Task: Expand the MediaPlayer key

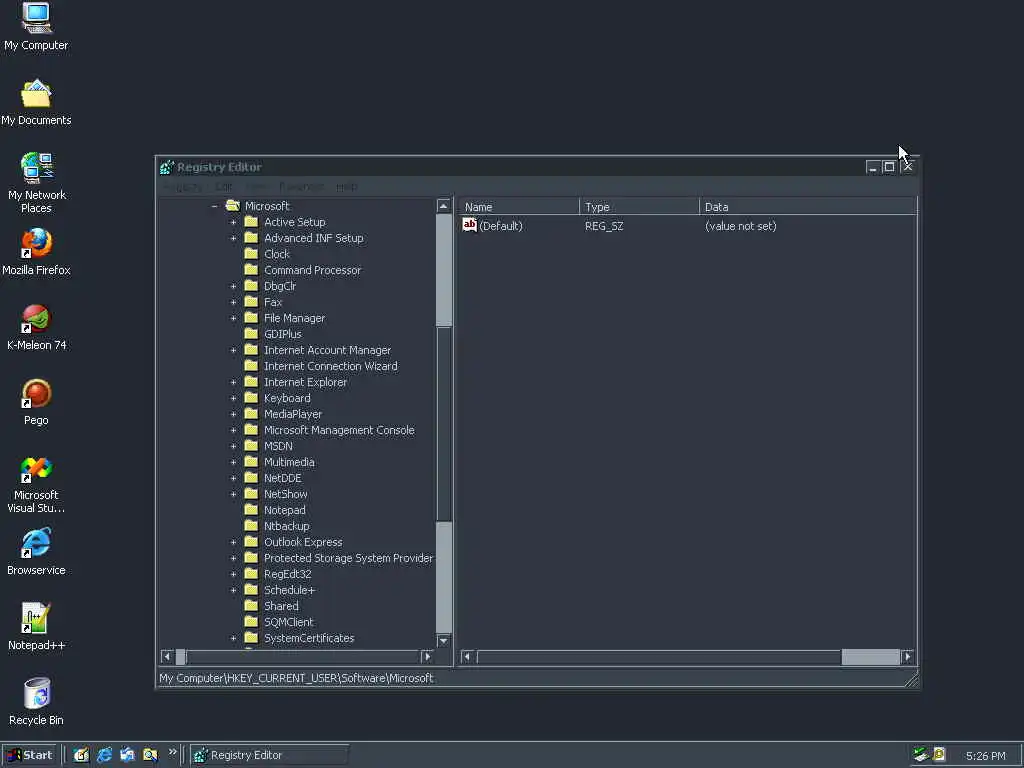Action: coord(233,414)
